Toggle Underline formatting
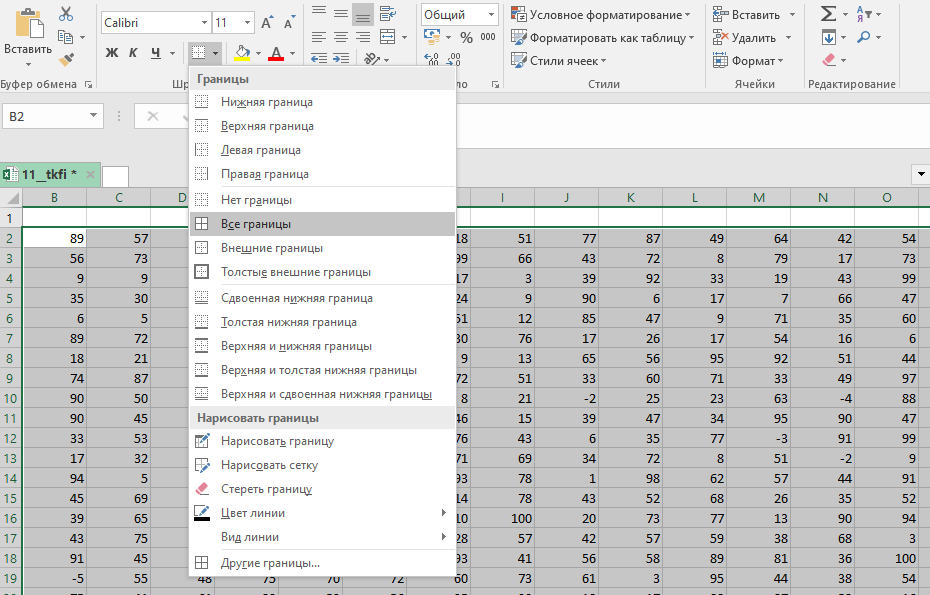Screen dimensions: 930x595 157,53
